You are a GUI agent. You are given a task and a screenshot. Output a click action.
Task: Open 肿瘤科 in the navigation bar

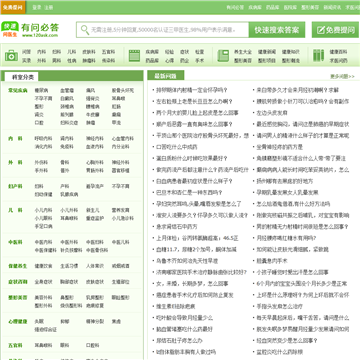(x=89, y=61)
